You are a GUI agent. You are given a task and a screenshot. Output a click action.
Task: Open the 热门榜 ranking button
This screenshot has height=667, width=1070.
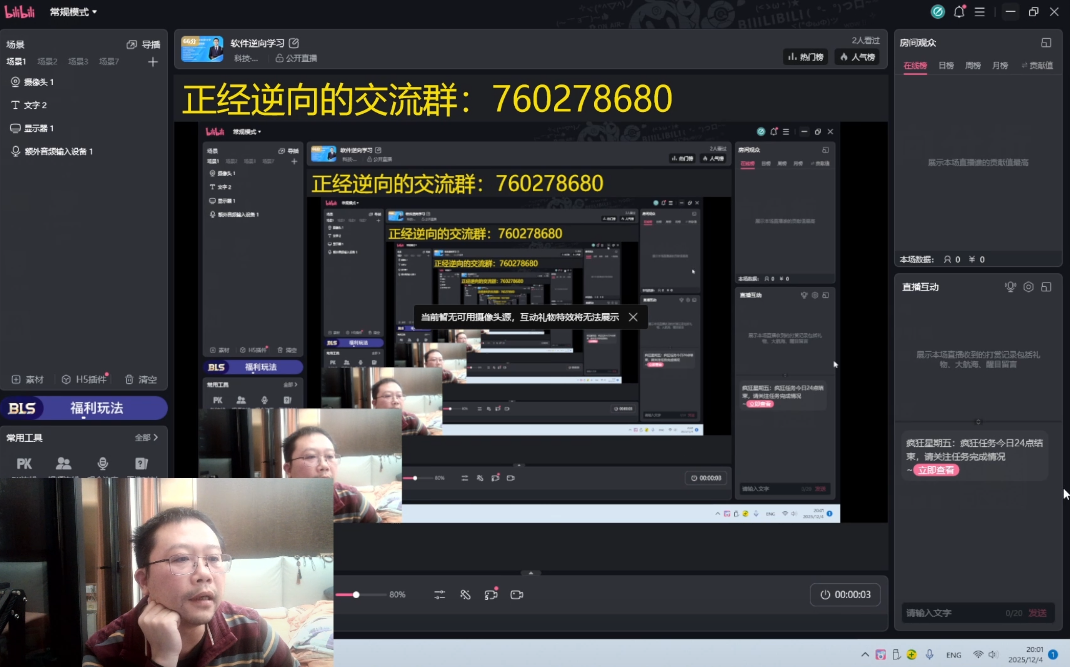pos(805,57)
